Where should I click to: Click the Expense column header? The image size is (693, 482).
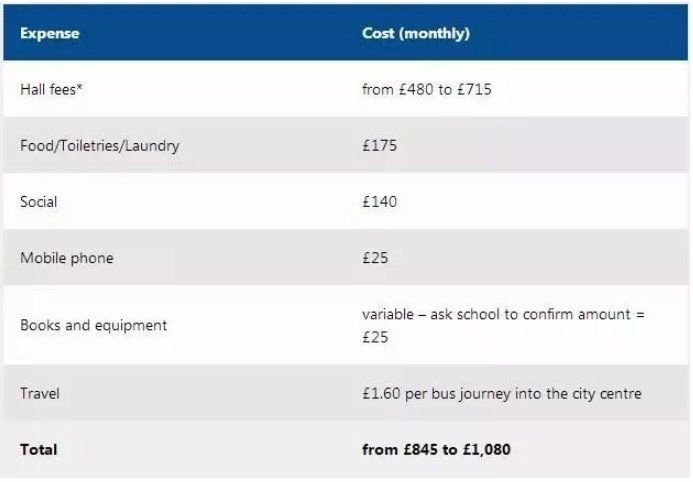coord(50,34)
